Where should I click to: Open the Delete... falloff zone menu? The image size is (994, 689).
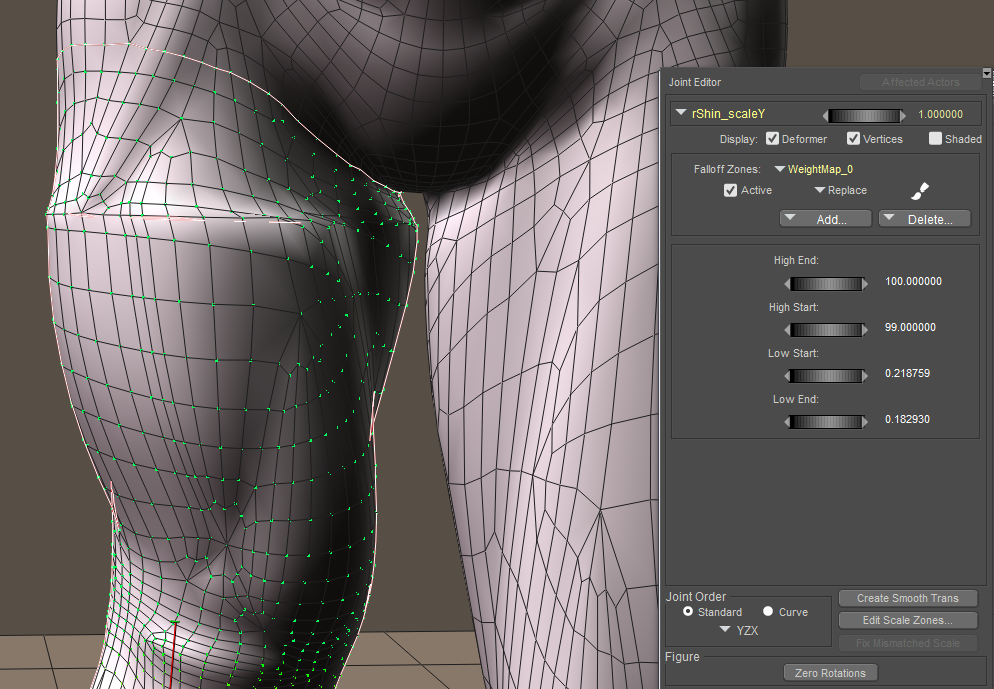tap(923, 219)
